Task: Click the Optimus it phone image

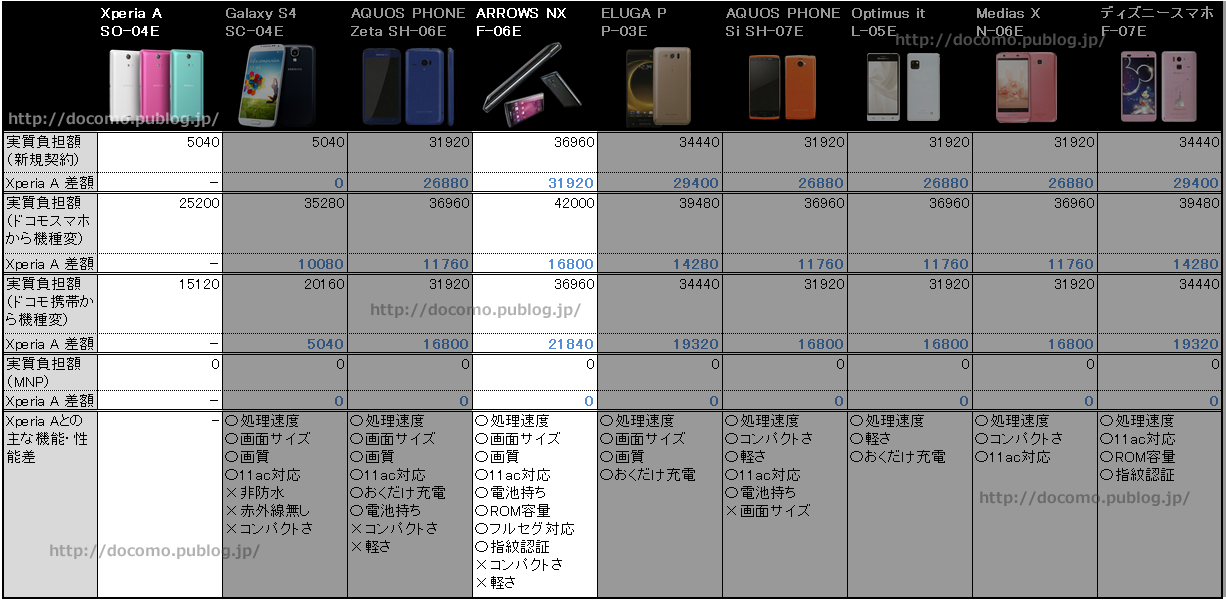Action: point(905,87)
